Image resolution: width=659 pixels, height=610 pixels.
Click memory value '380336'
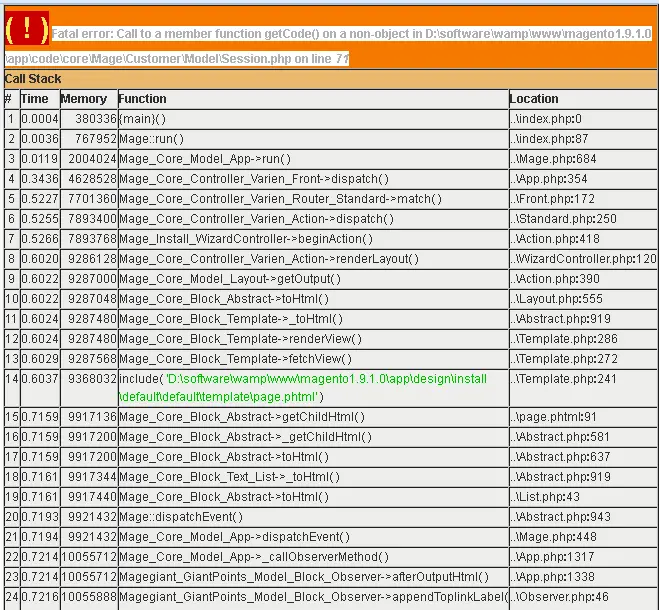pyautogui.click(x=96, y=119)
